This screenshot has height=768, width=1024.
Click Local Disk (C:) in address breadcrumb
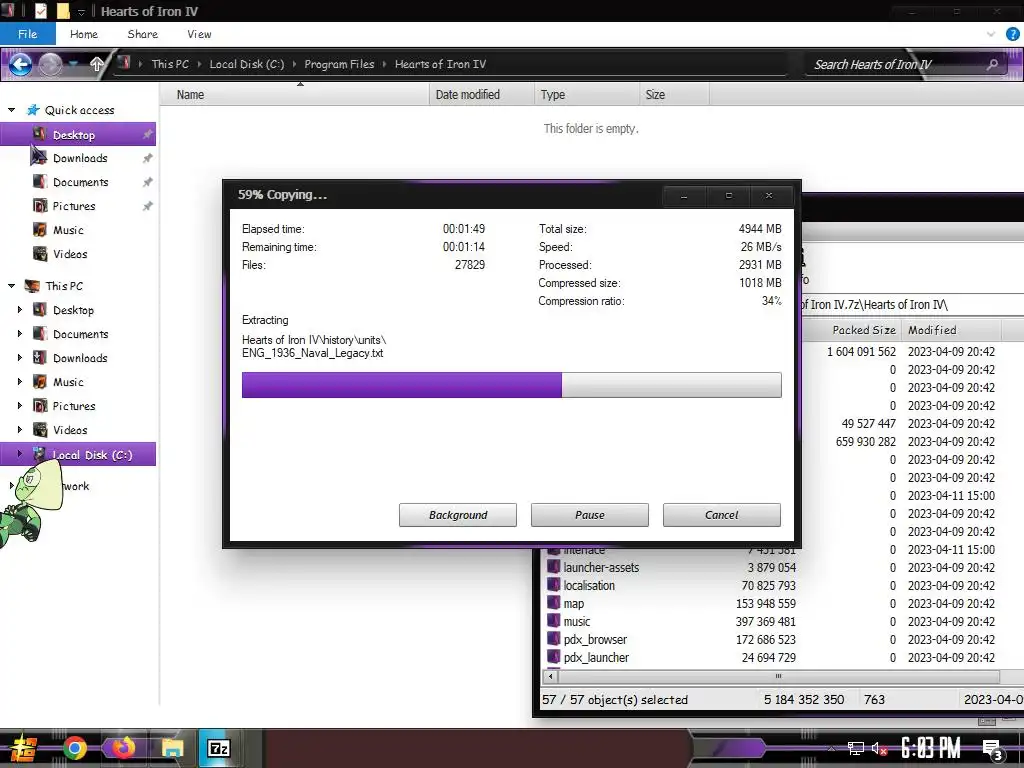pyautogui.click(x=246, y=64)
